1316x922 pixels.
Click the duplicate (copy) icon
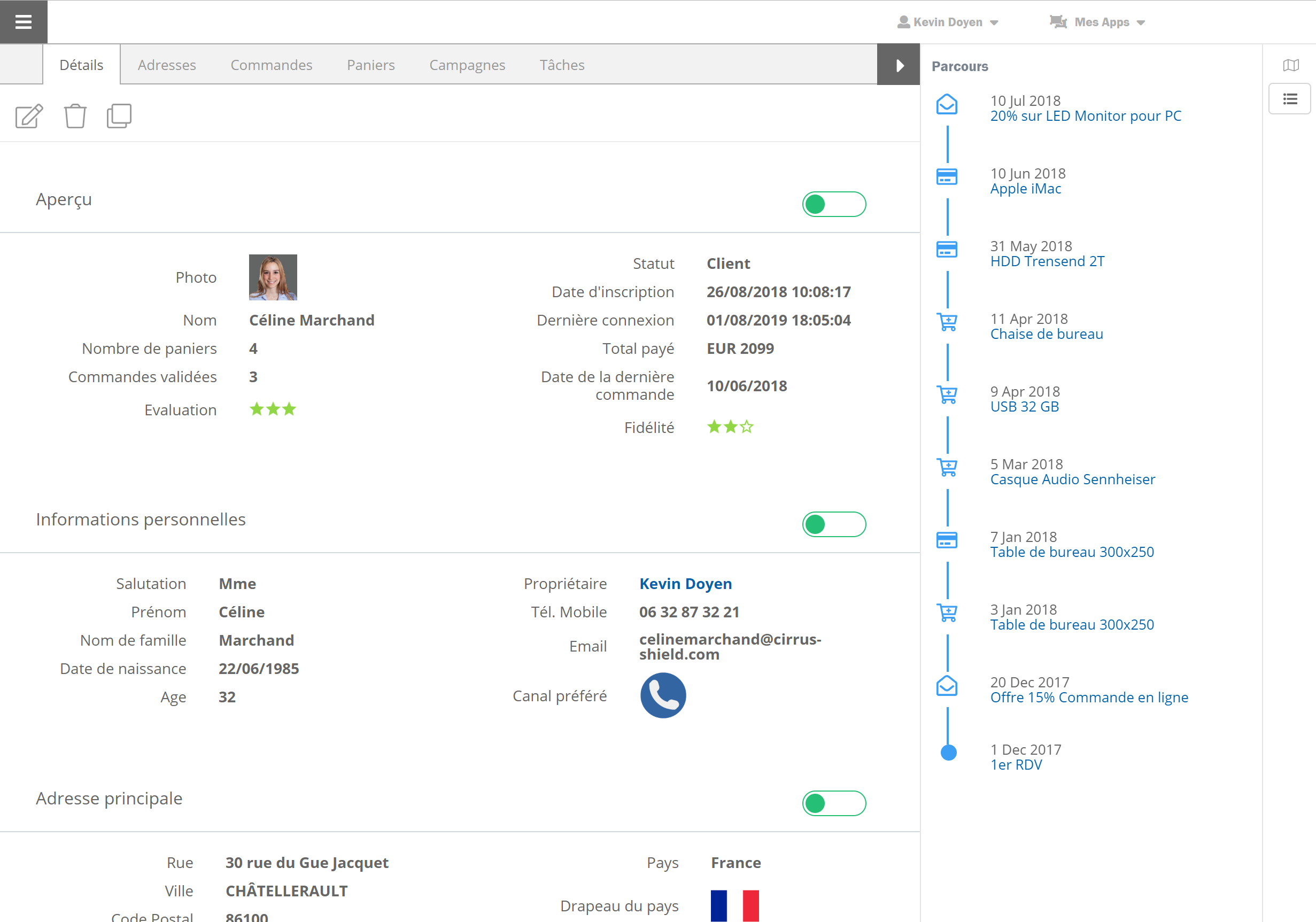119,115
